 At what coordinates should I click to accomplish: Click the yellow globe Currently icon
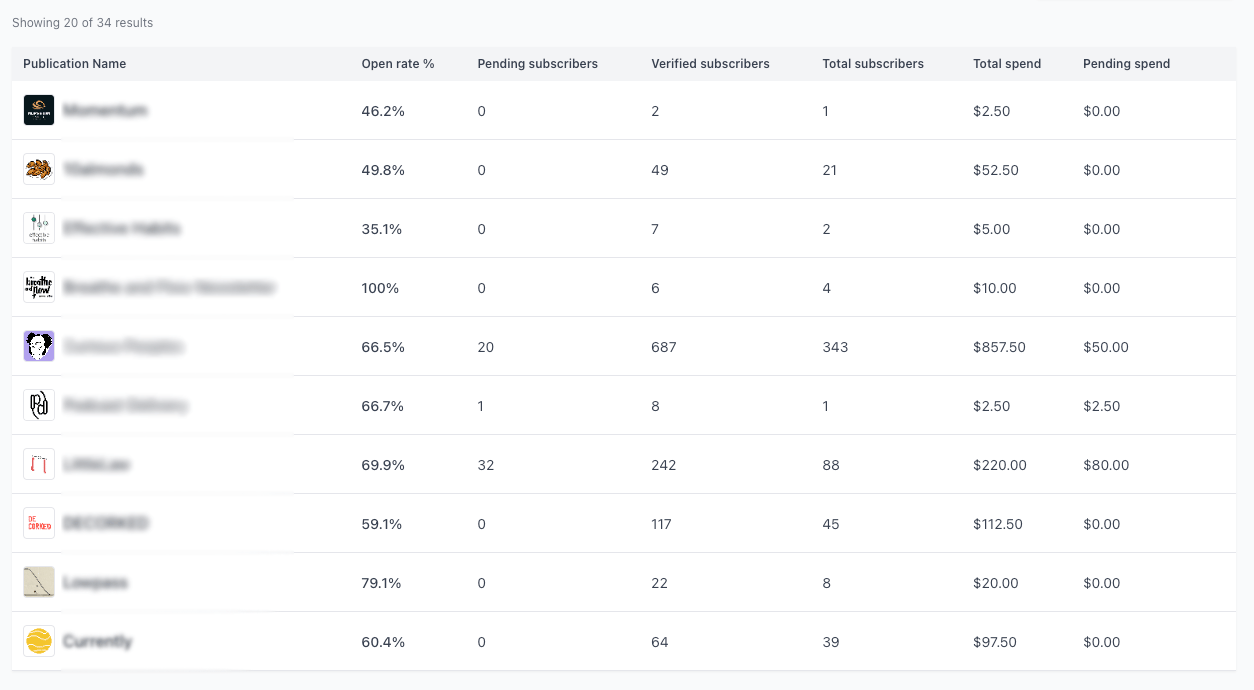[39, 641]
